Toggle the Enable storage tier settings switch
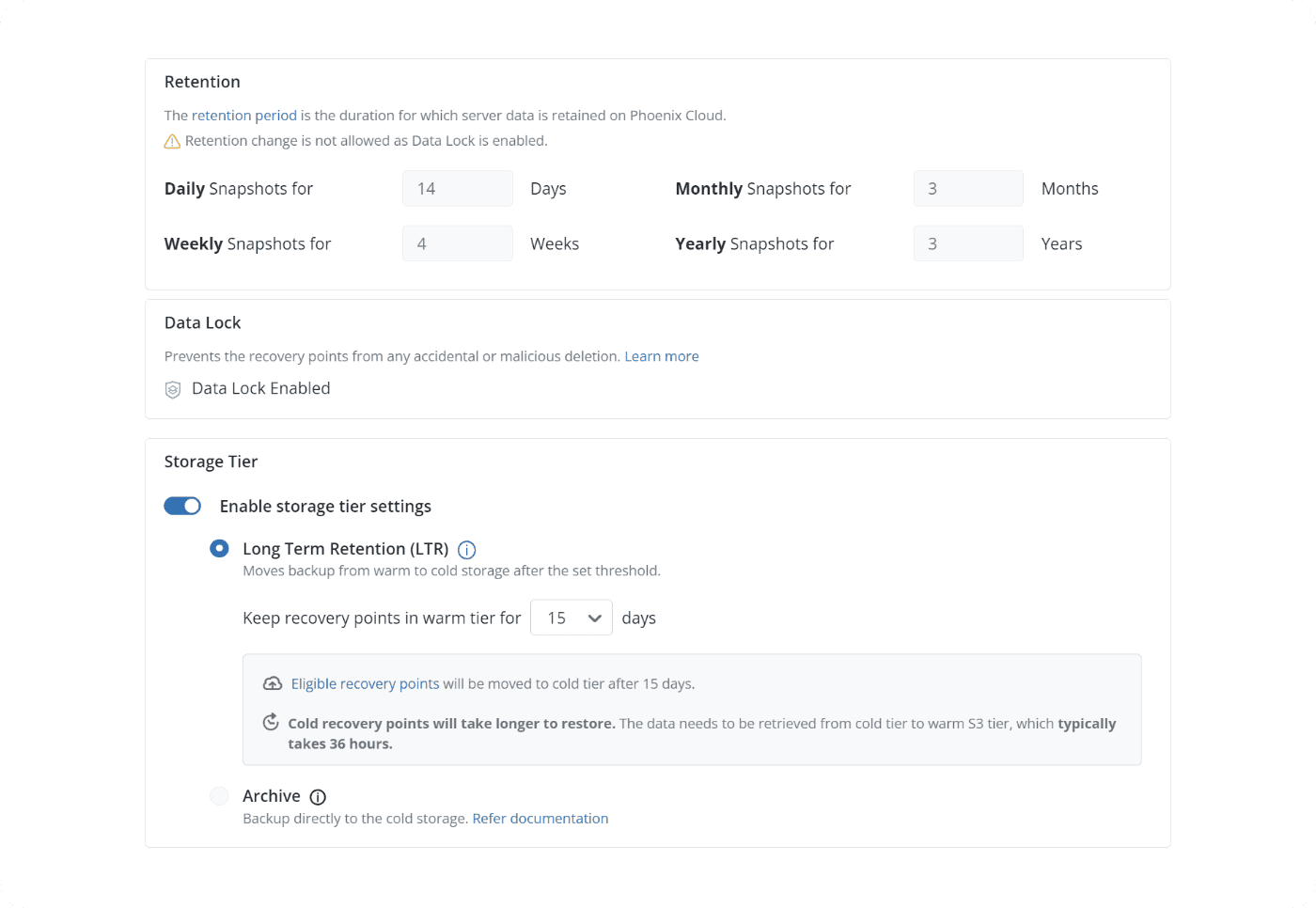Image resolution: width=1316 pixels, height=908 pixels. (182, 506)
